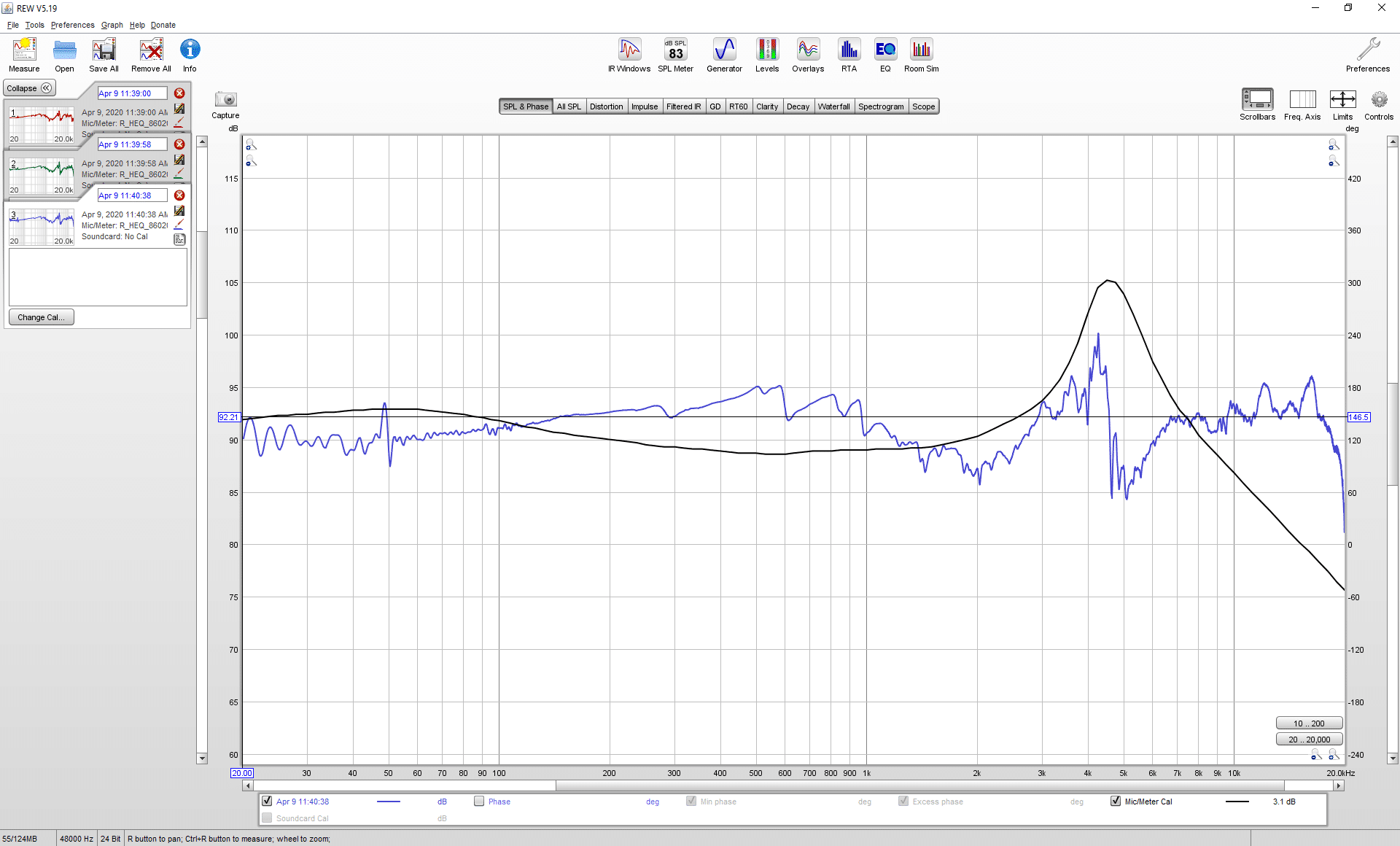Open the SPL Meter
The width and height of the screenshot is (1400, 846).
coord(675,55)
